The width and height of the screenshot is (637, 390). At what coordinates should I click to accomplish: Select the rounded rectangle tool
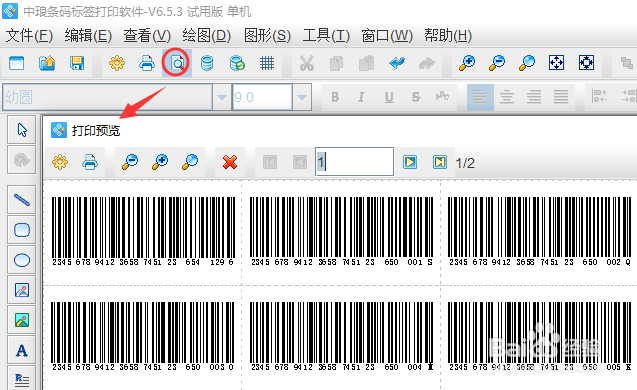pos(22,230)
